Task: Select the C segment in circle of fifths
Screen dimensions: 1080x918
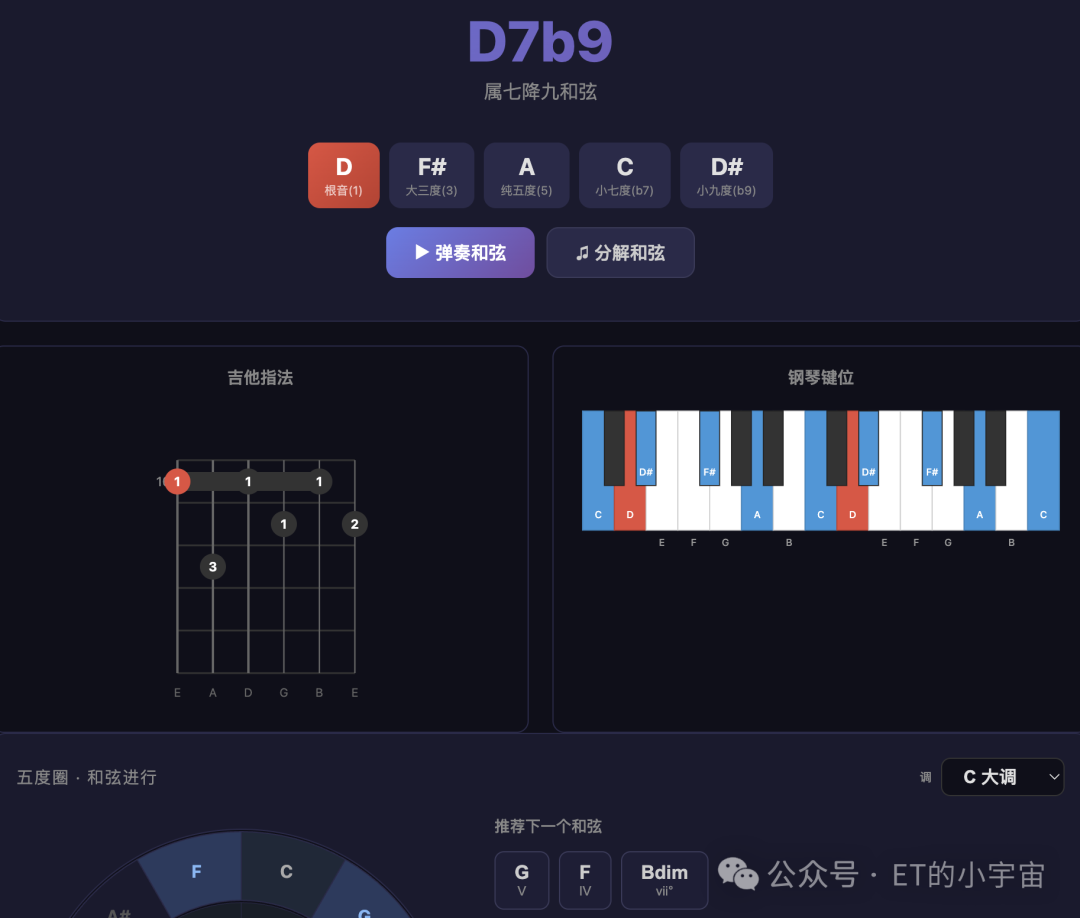Action: click(x=287, y=871)
